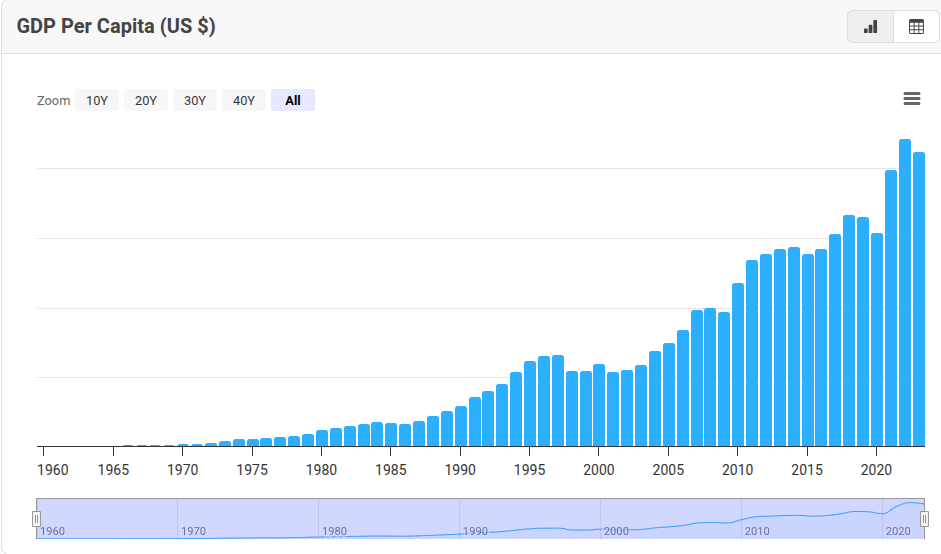This screenshot has height=554, width=941.
Task: Click the Zoom label
Action: coord(53,100)
